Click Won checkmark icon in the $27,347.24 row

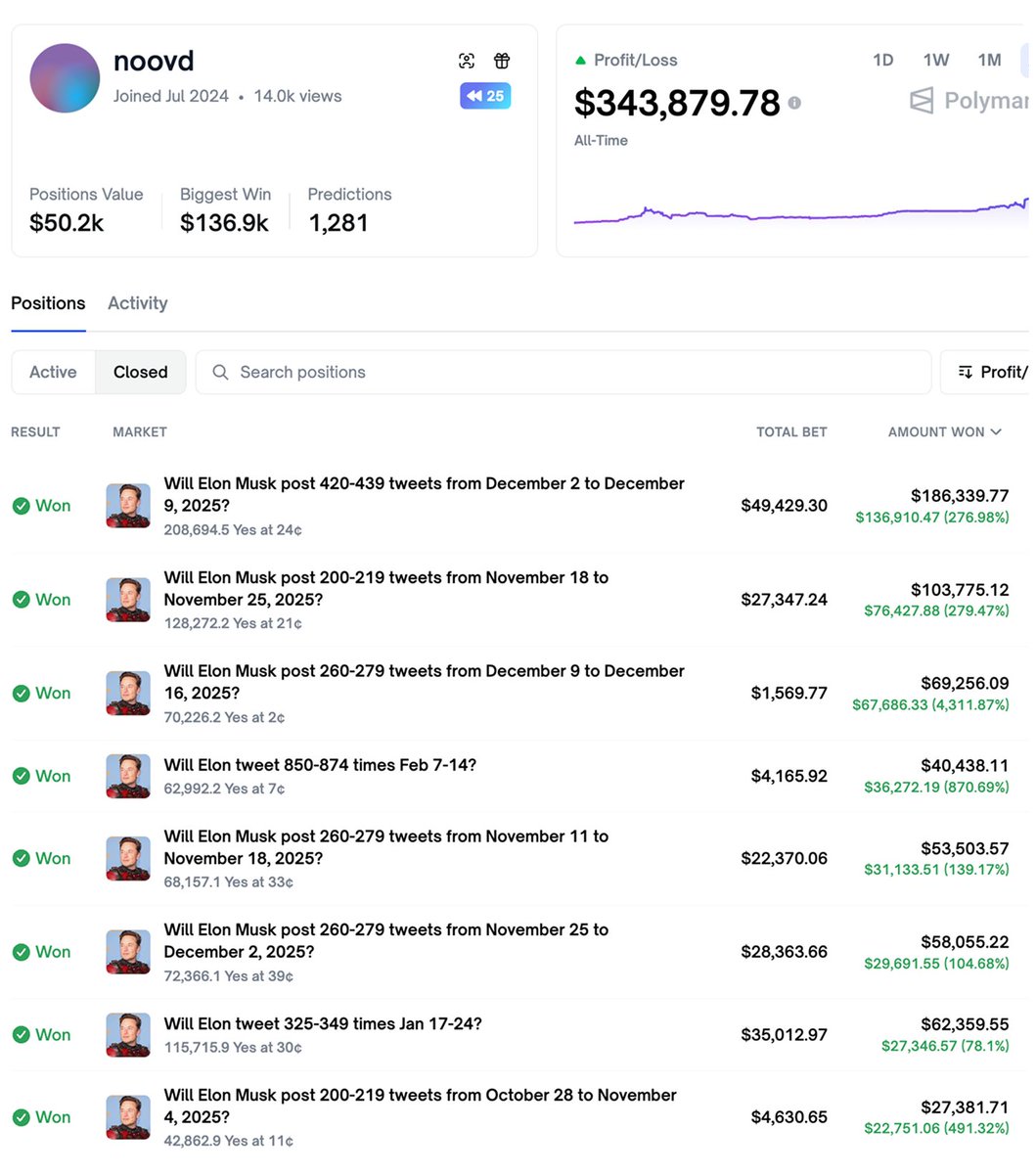point(21,600)
